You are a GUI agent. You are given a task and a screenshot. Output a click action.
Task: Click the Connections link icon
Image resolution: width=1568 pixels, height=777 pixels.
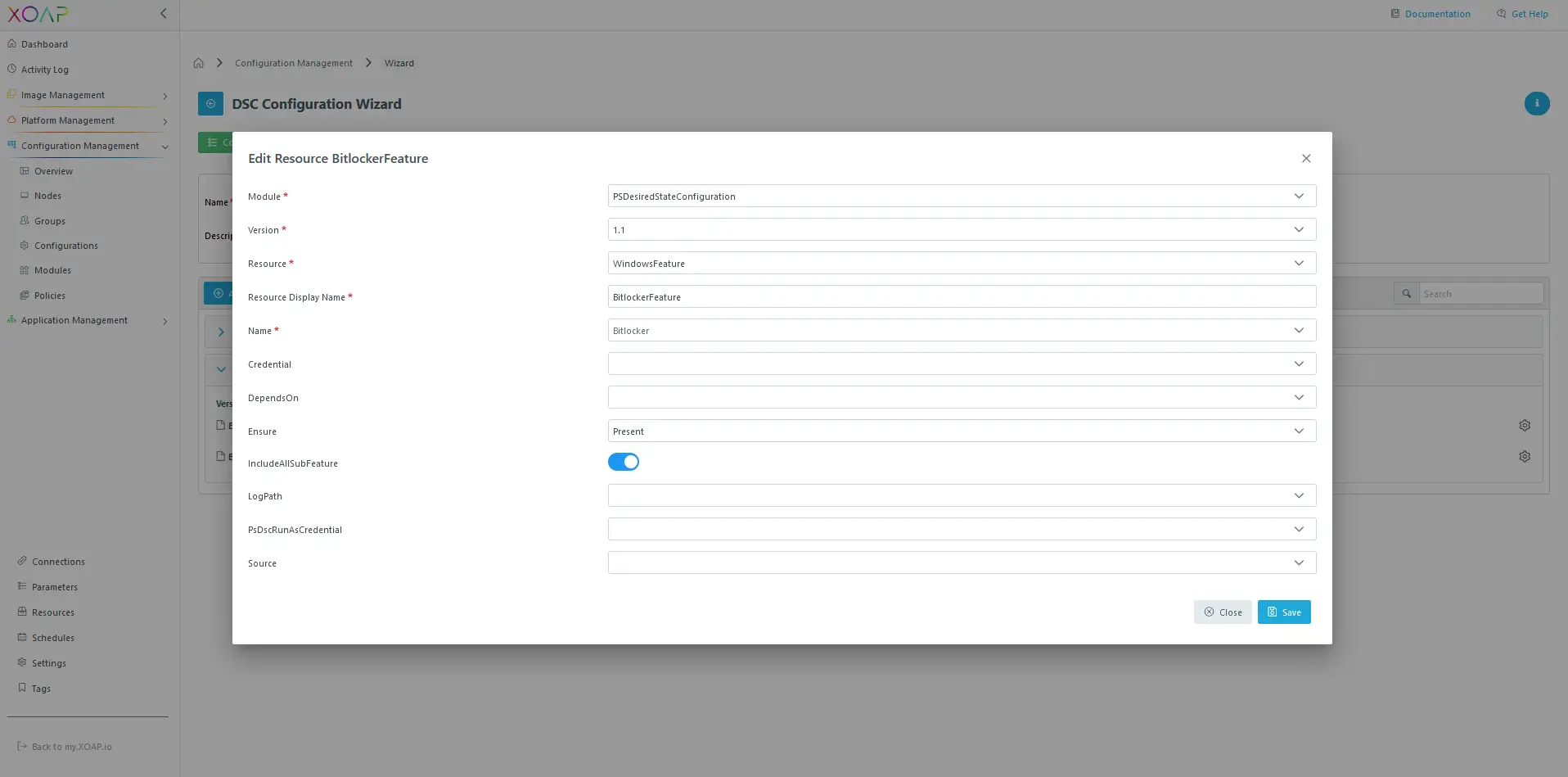point(22,561)
